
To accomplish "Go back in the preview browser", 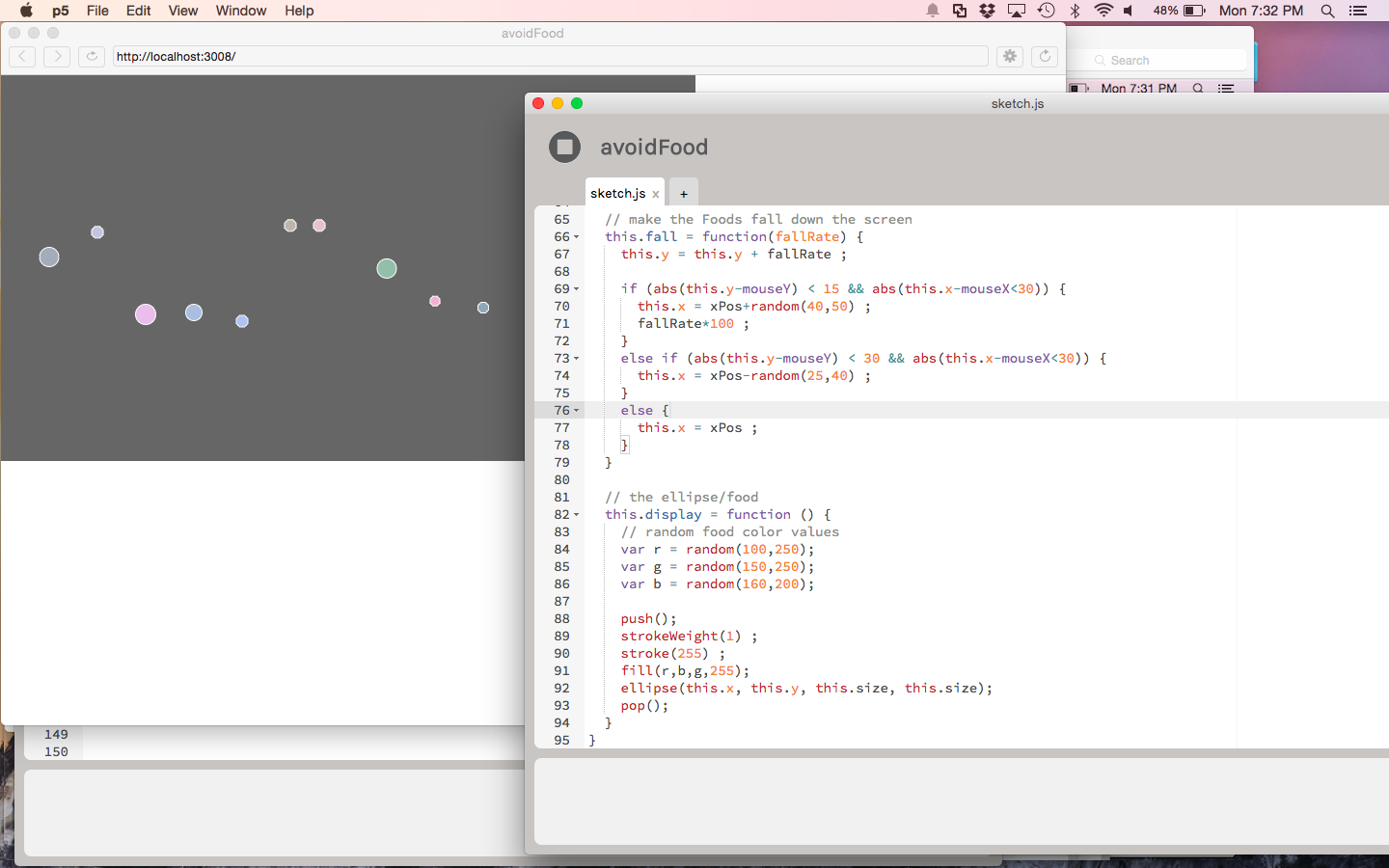I will 22,56.
